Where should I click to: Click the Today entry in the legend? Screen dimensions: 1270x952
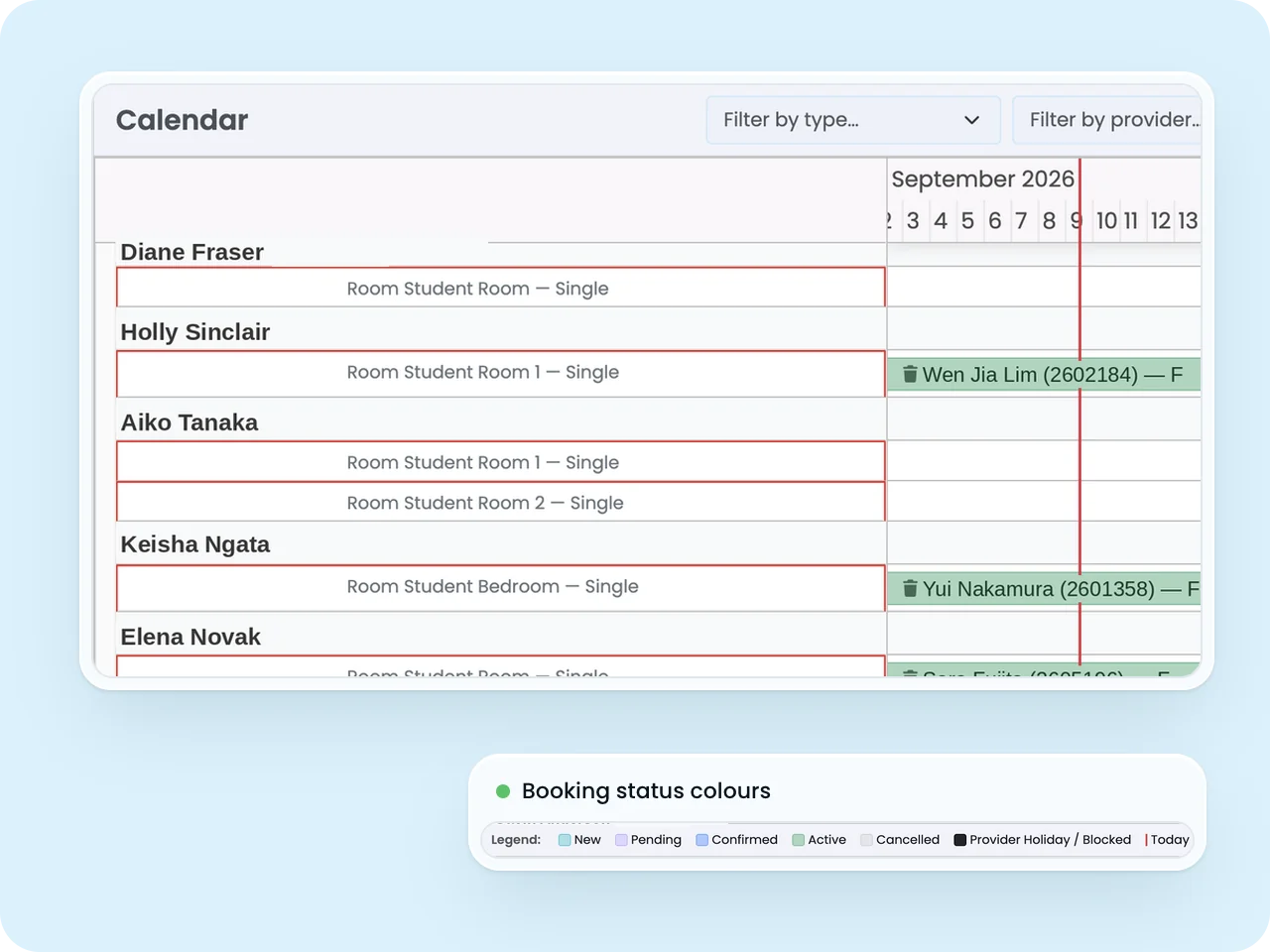click(x=1168, y=840)
